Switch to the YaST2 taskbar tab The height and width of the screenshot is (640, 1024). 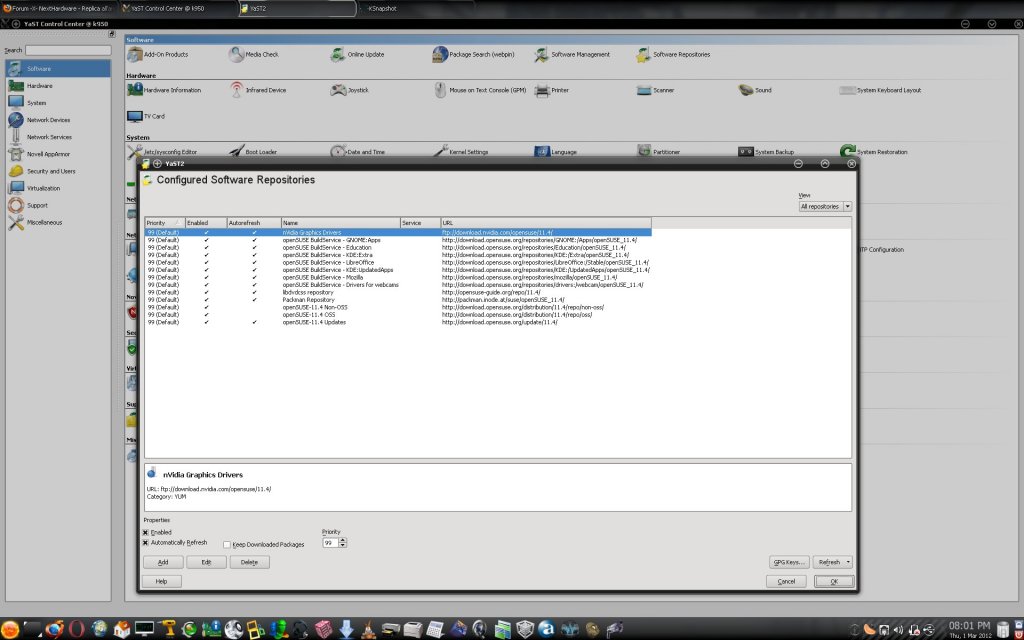pos(297,8)
